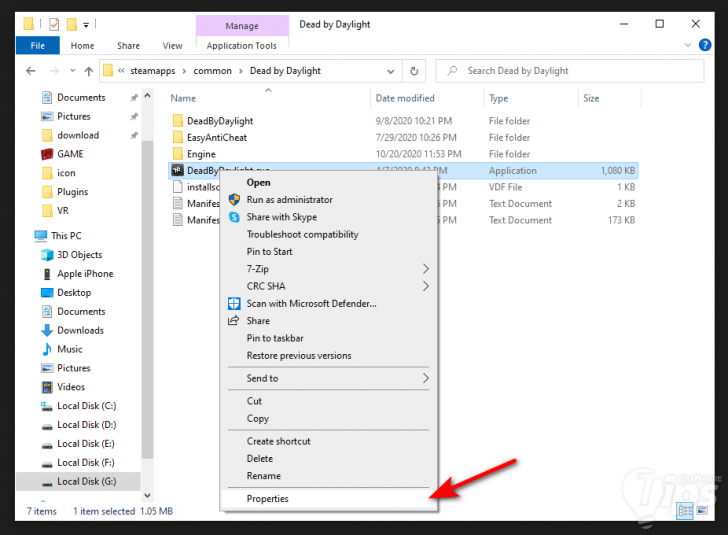Viewport: 728px width, 535px height.
Task: Open Plugins folder in sidebar
Action: point(72,192)
